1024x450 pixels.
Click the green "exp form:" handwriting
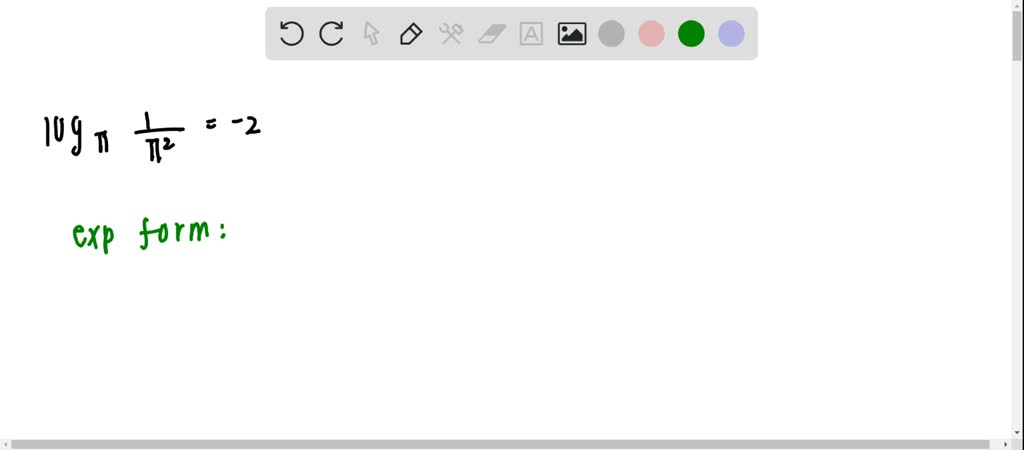pyautogui.click(x=149, y=234)
